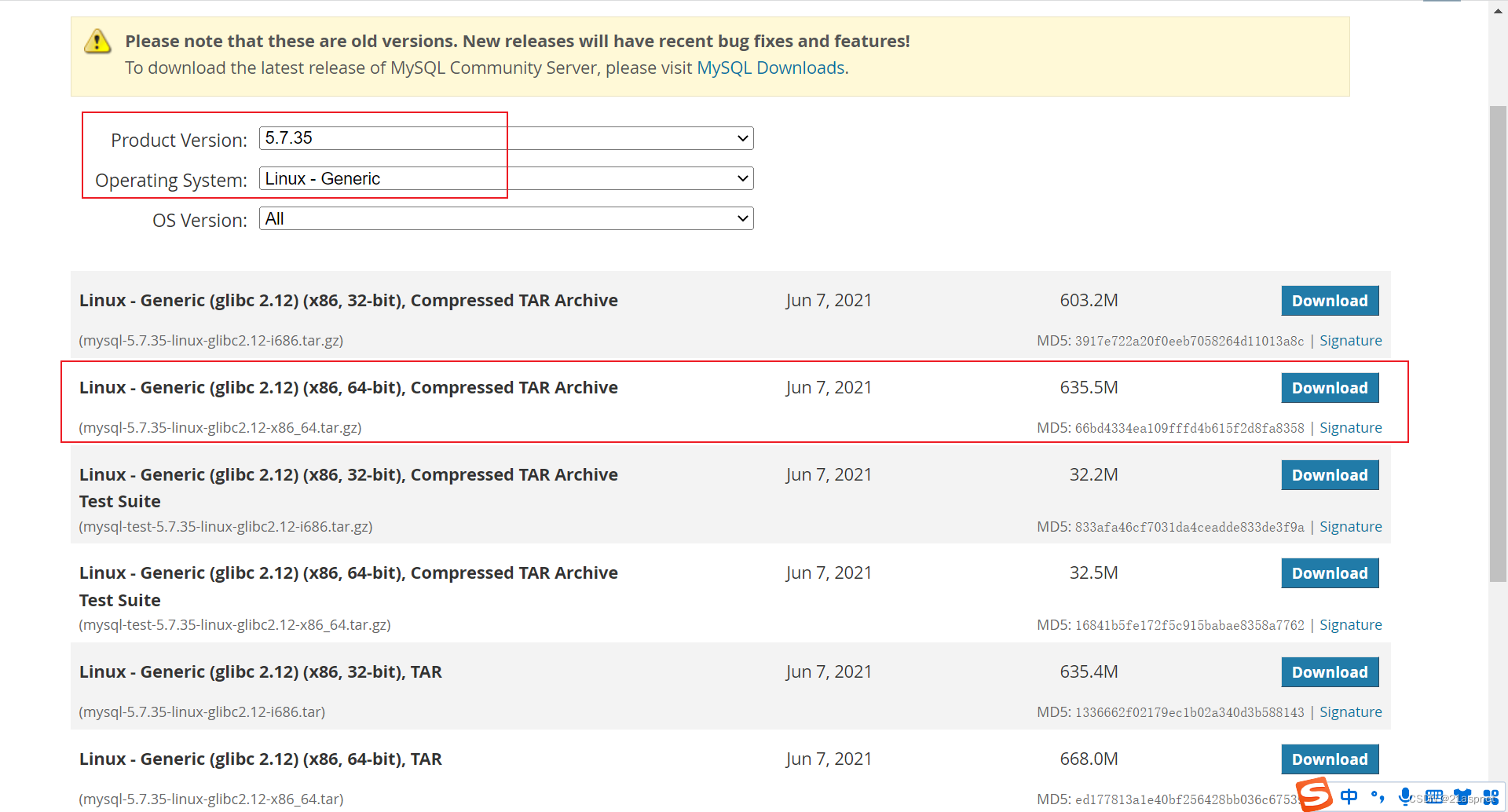This screenshot has width=1508, height=812.
Task: Activate voice input microphone in Sogou bar
Action: 1405,796
